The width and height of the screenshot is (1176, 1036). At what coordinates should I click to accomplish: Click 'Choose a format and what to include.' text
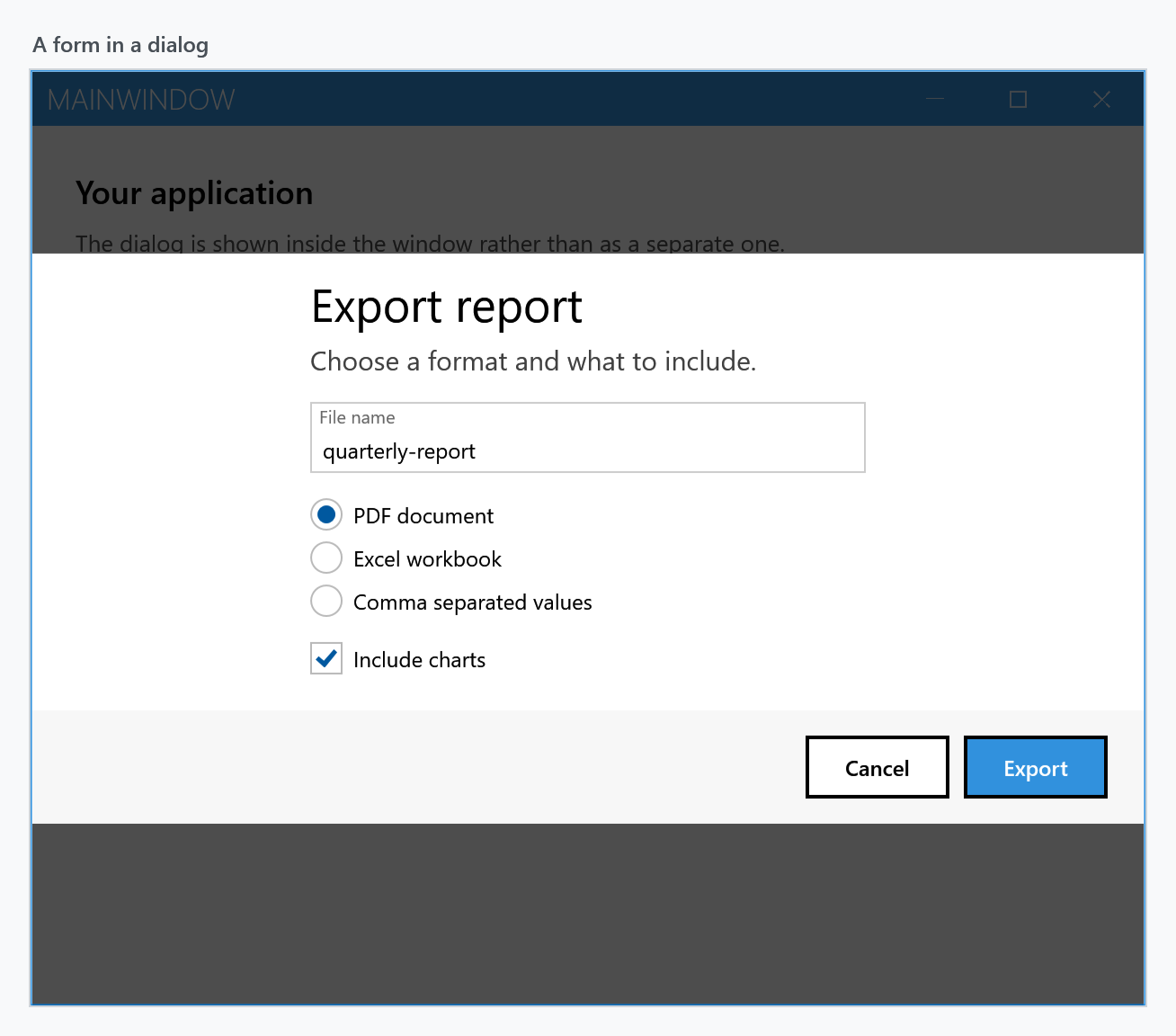(533, 362)
